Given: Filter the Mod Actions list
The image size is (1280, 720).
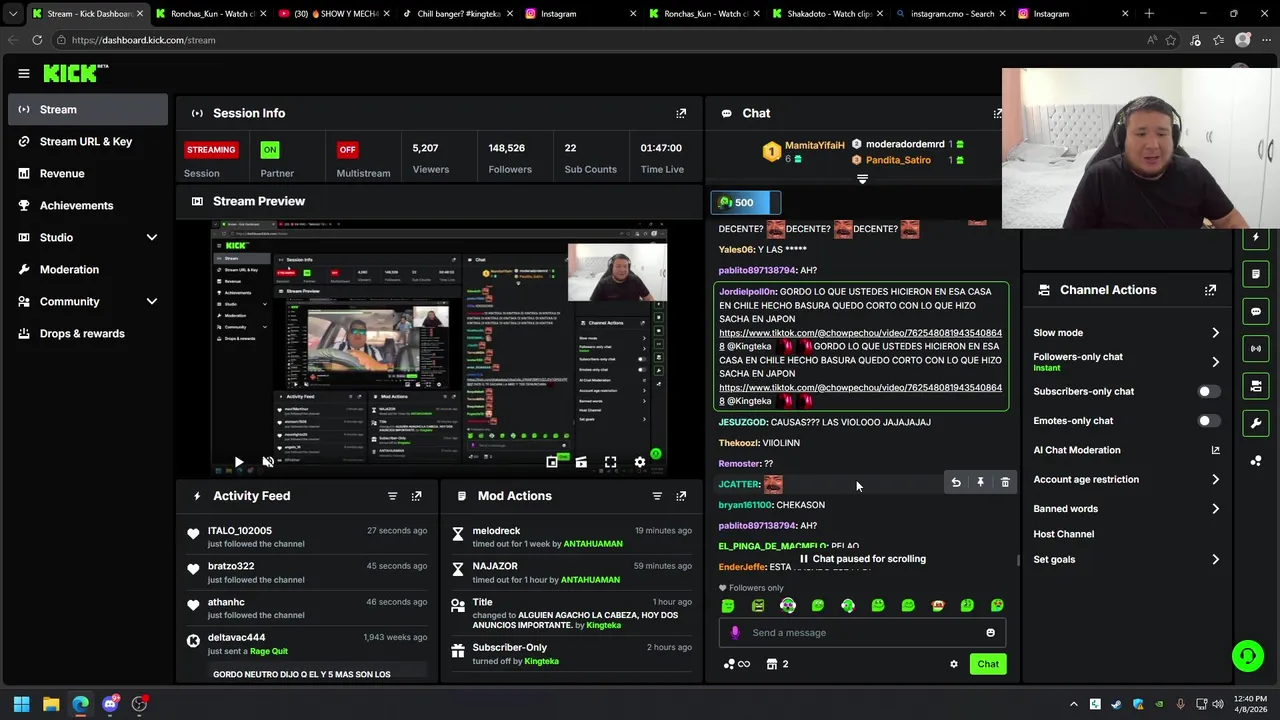Looking at the screenshot, I should click(657, 496).
